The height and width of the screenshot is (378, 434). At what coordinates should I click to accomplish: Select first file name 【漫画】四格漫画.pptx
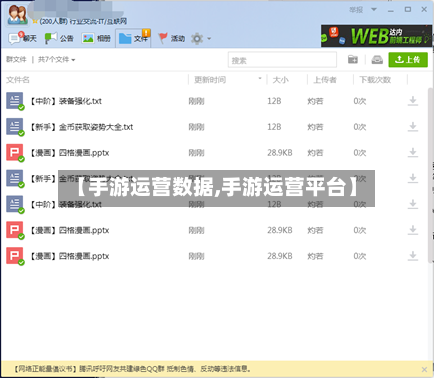(x=69, y=153)
